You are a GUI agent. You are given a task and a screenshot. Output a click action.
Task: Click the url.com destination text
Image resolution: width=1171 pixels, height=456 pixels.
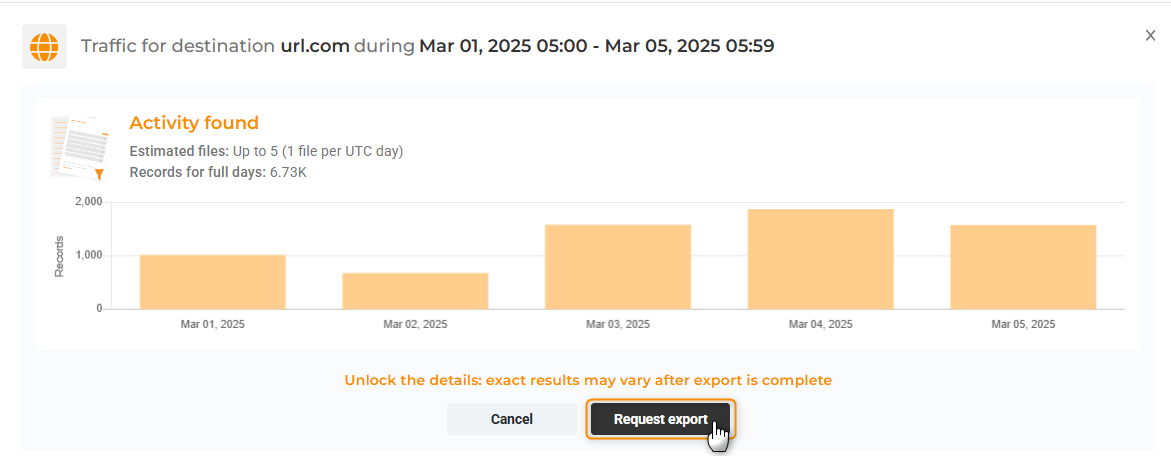pos(315,46)
